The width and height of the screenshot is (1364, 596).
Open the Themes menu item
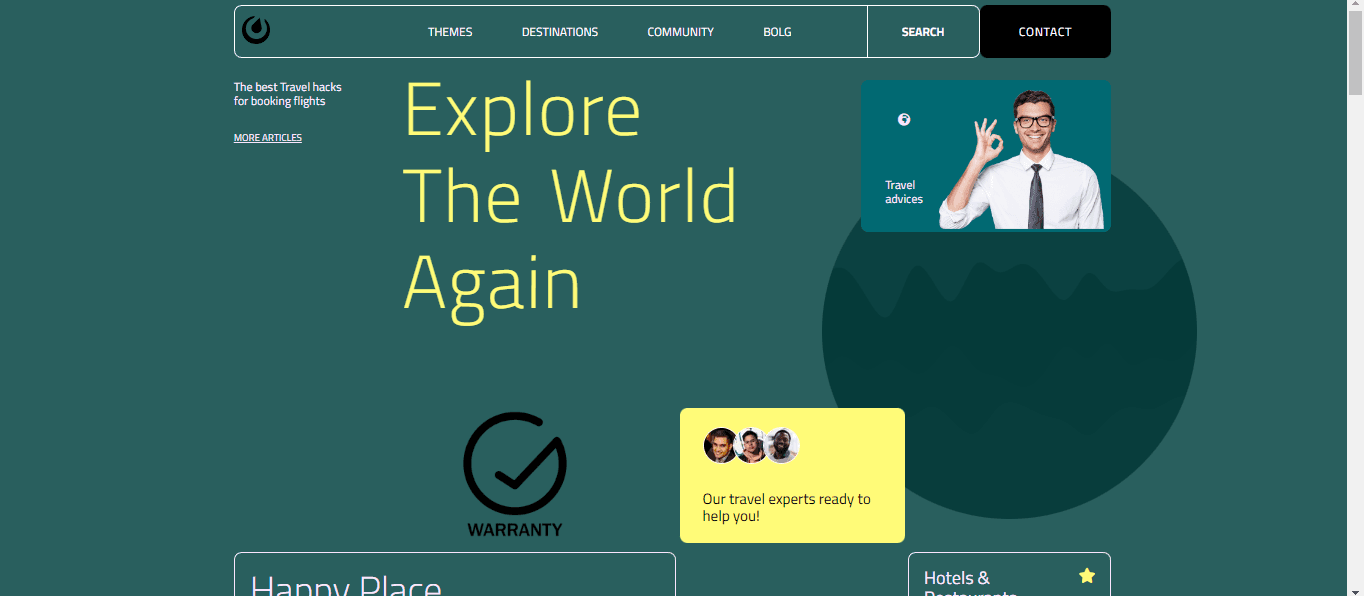coord(450,32)
